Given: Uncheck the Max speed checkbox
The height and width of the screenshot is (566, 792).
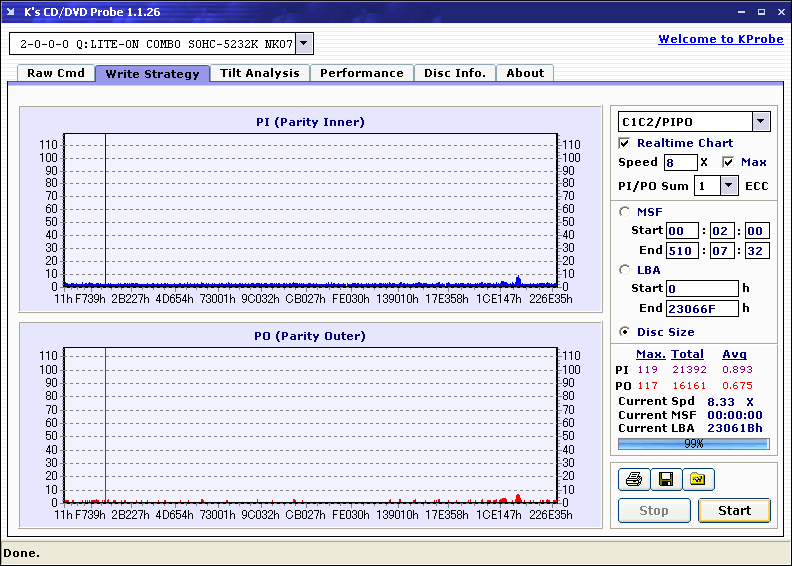Looking at the screenshot, I should coord(728,162).
